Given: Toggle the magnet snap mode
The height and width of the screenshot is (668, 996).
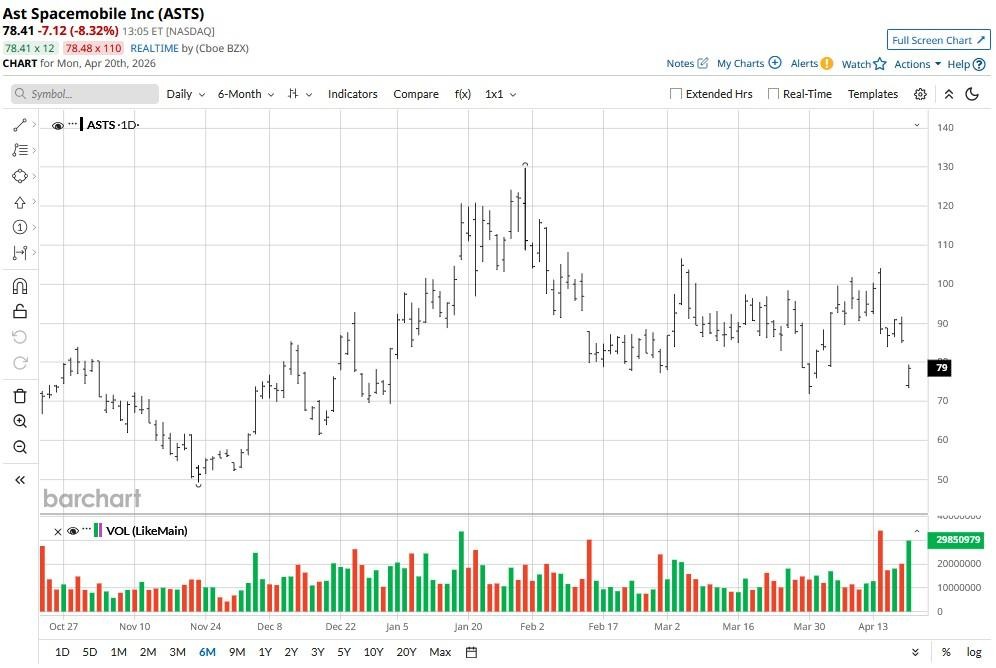Looking at the screenshot, I should pyautogui.click(x=20, y=286).
